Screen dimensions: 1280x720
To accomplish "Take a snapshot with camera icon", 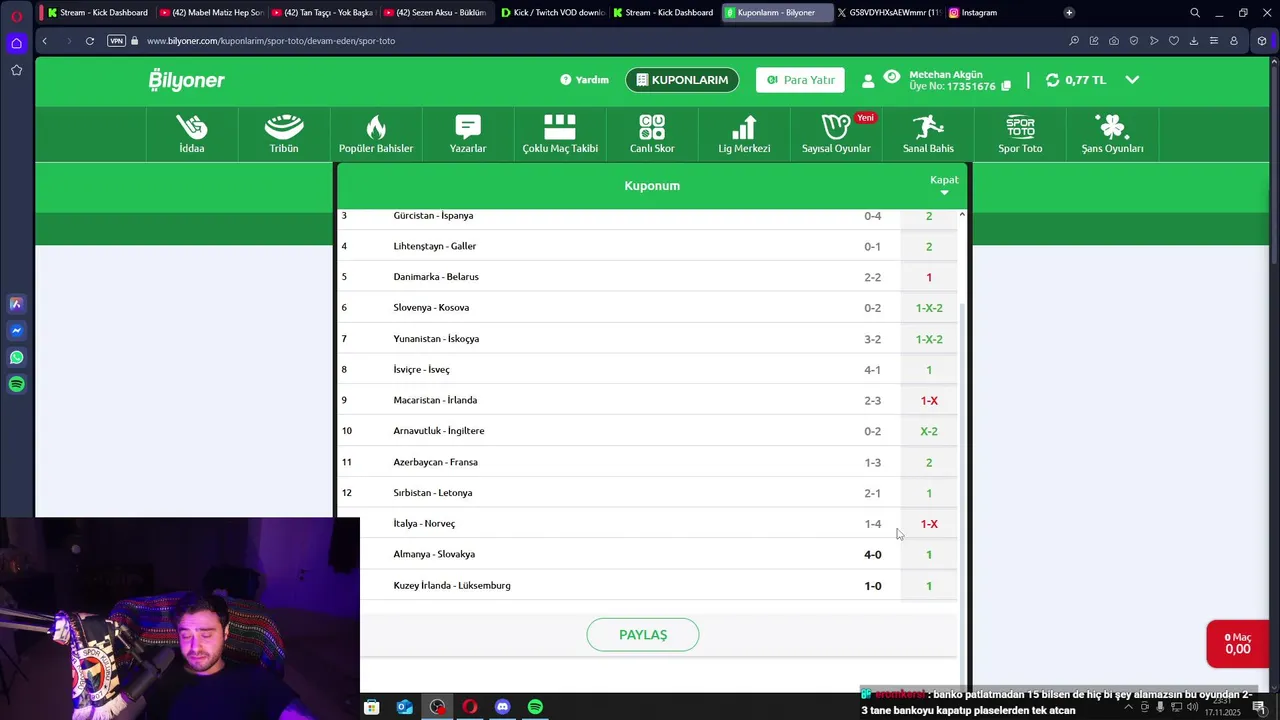I will click(x=1114, y=41).
